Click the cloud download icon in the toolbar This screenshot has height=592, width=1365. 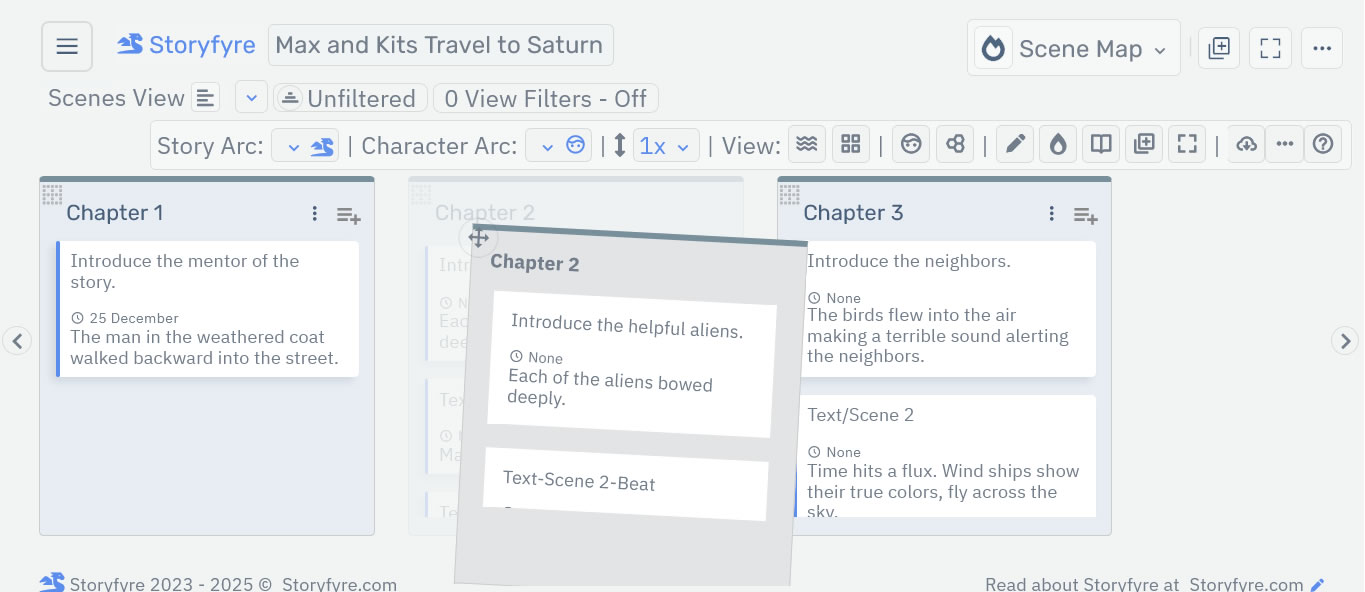coord(1246,143)
